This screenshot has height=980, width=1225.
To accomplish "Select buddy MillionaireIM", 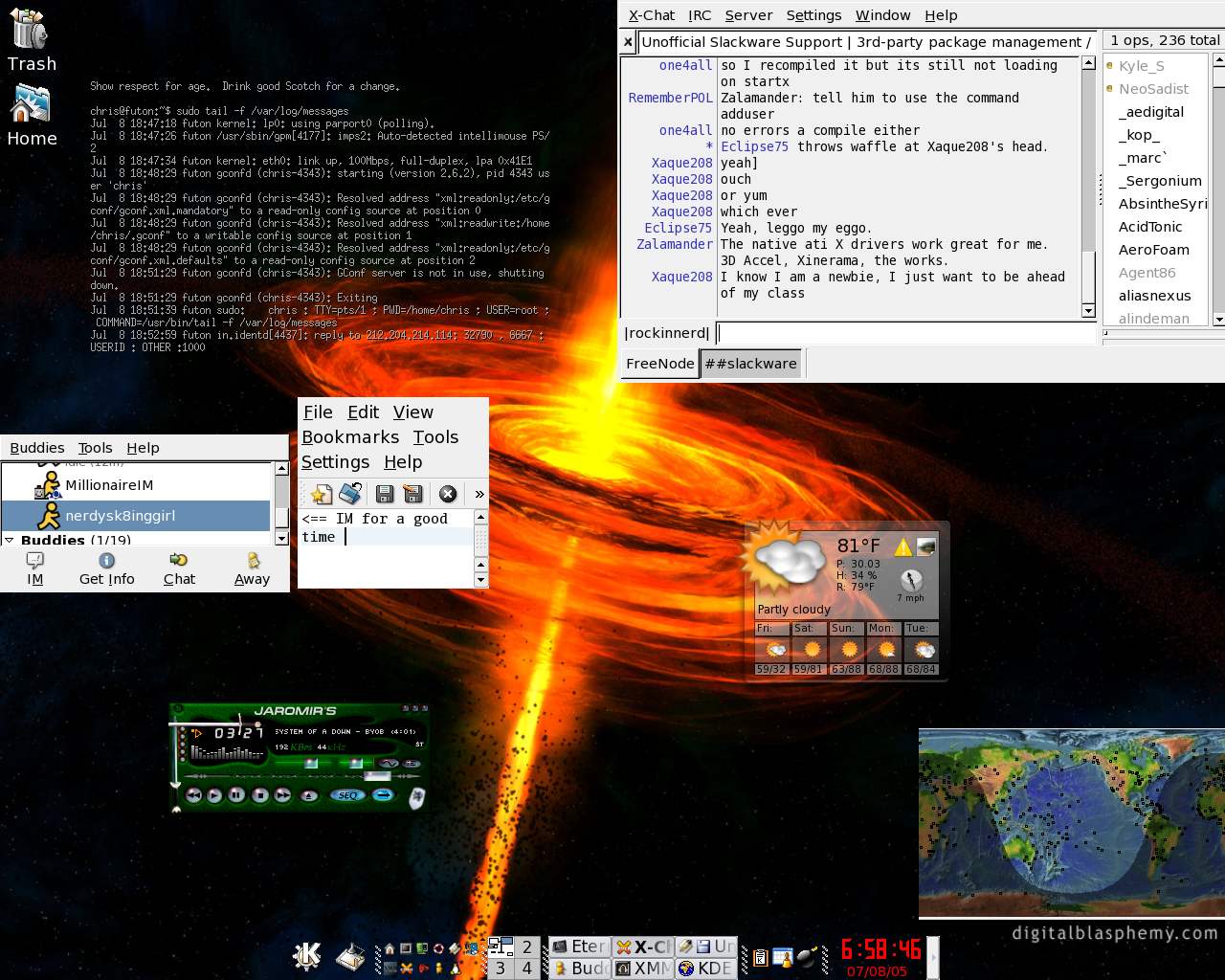I will coord(136,485).
